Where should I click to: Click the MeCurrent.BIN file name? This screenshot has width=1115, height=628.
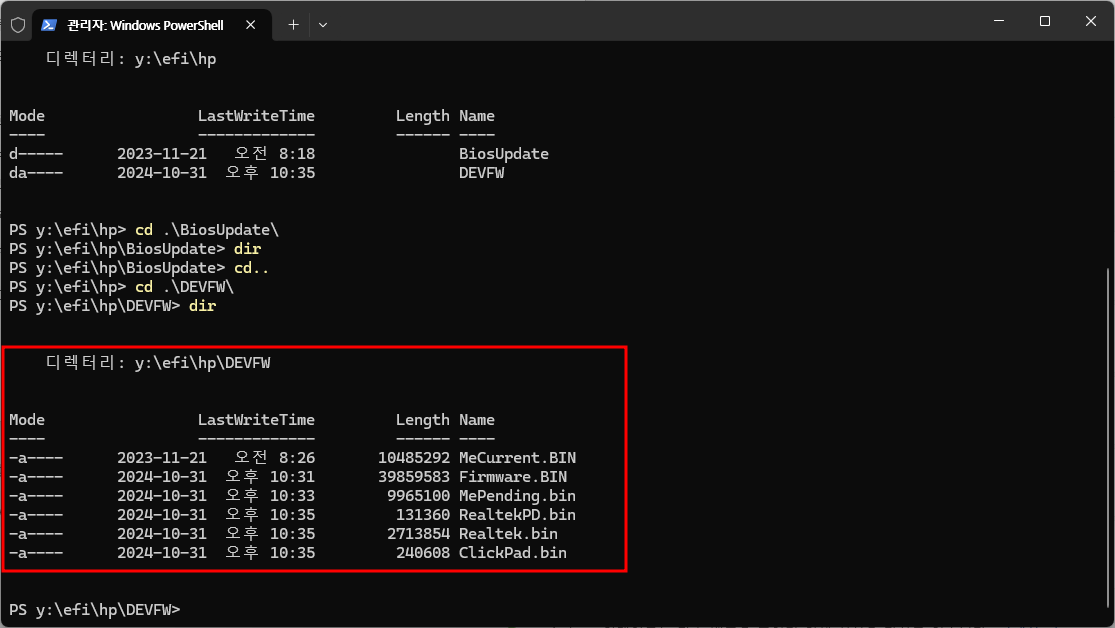pyautogui.click(x=517, y=458)
